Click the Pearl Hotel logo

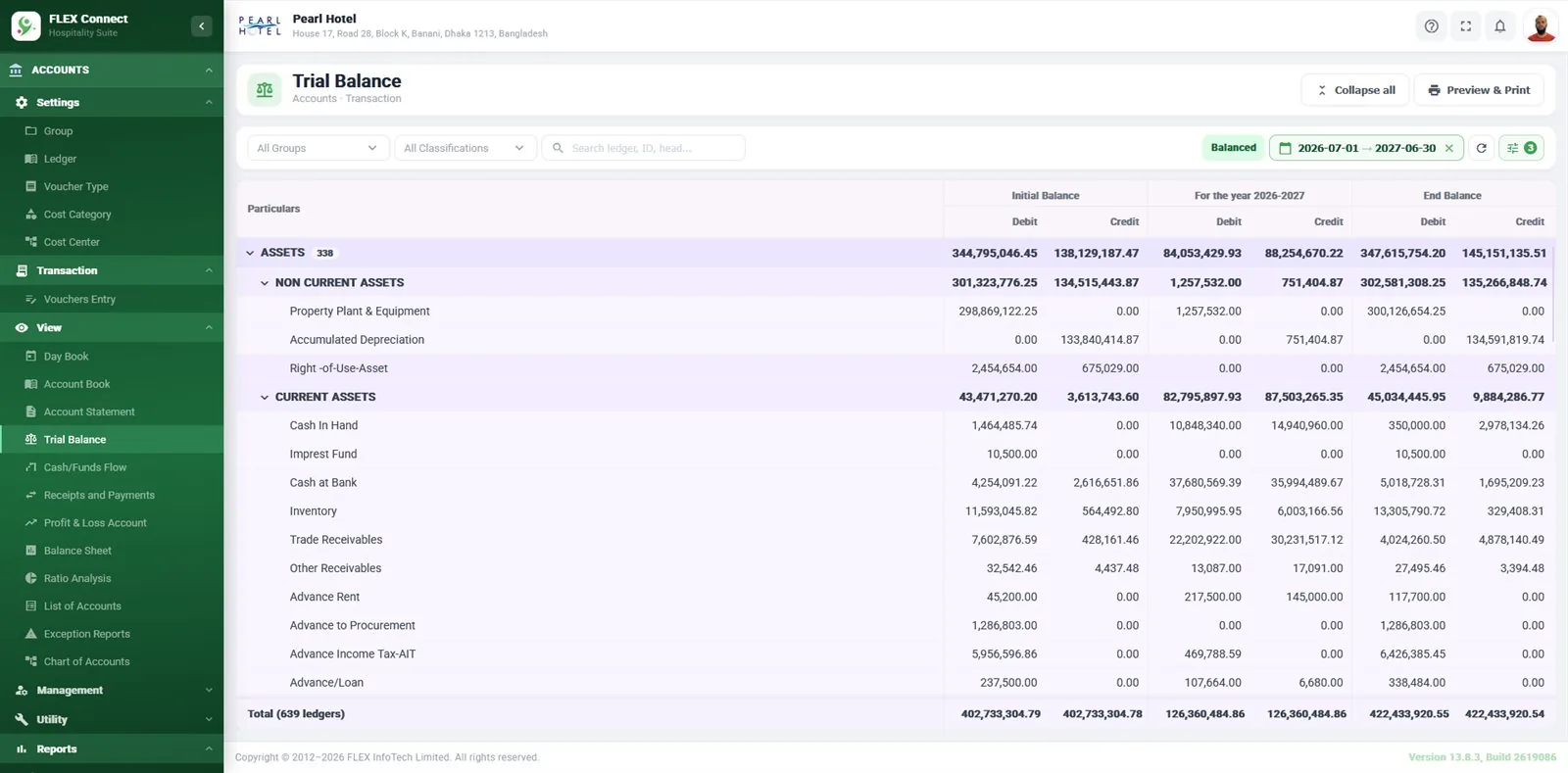coord(260,26)
